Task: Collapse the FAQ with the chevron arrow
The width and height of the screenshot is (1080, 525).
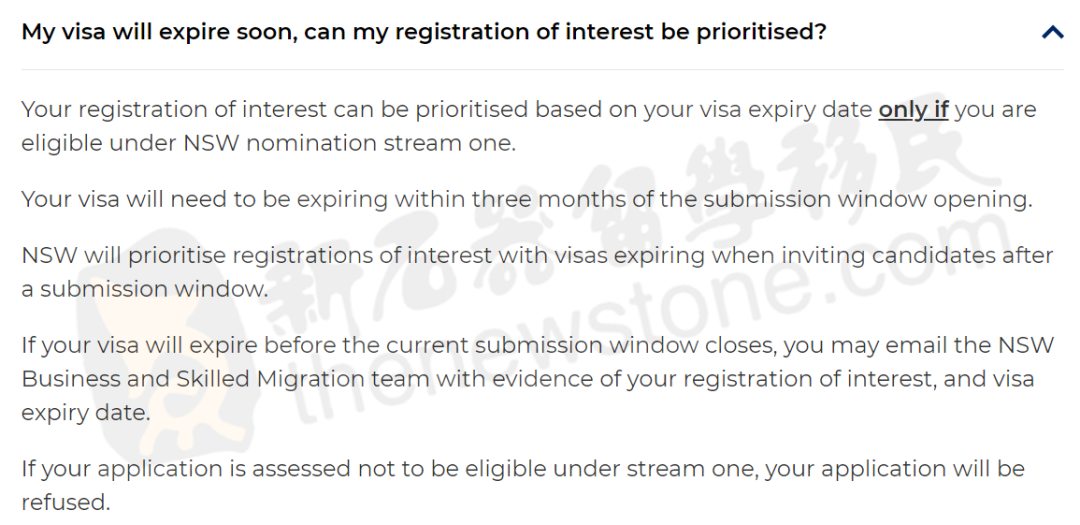Action: tap(1052, 32)
